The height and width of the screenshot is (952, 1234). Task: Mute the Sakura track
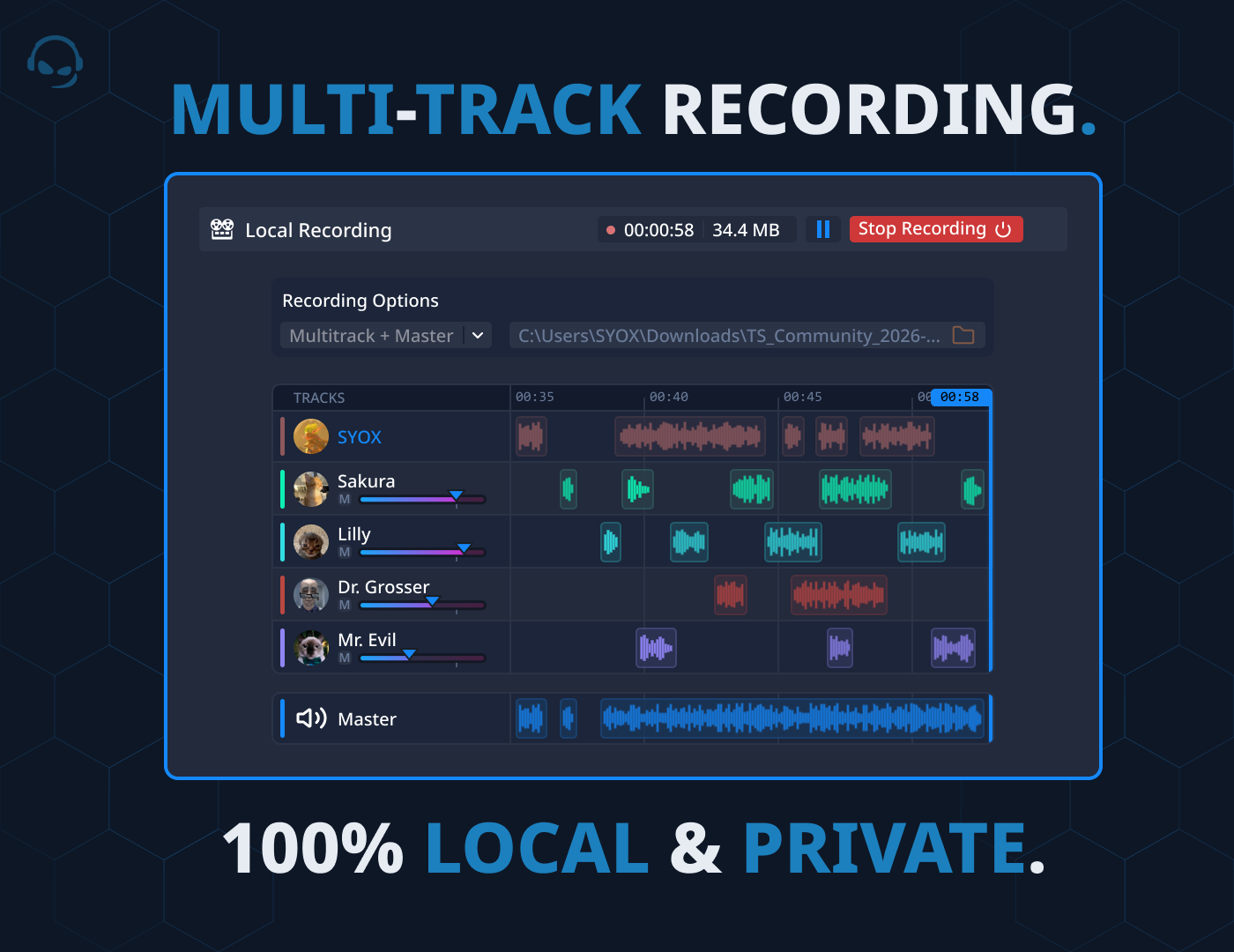(345, 500)
